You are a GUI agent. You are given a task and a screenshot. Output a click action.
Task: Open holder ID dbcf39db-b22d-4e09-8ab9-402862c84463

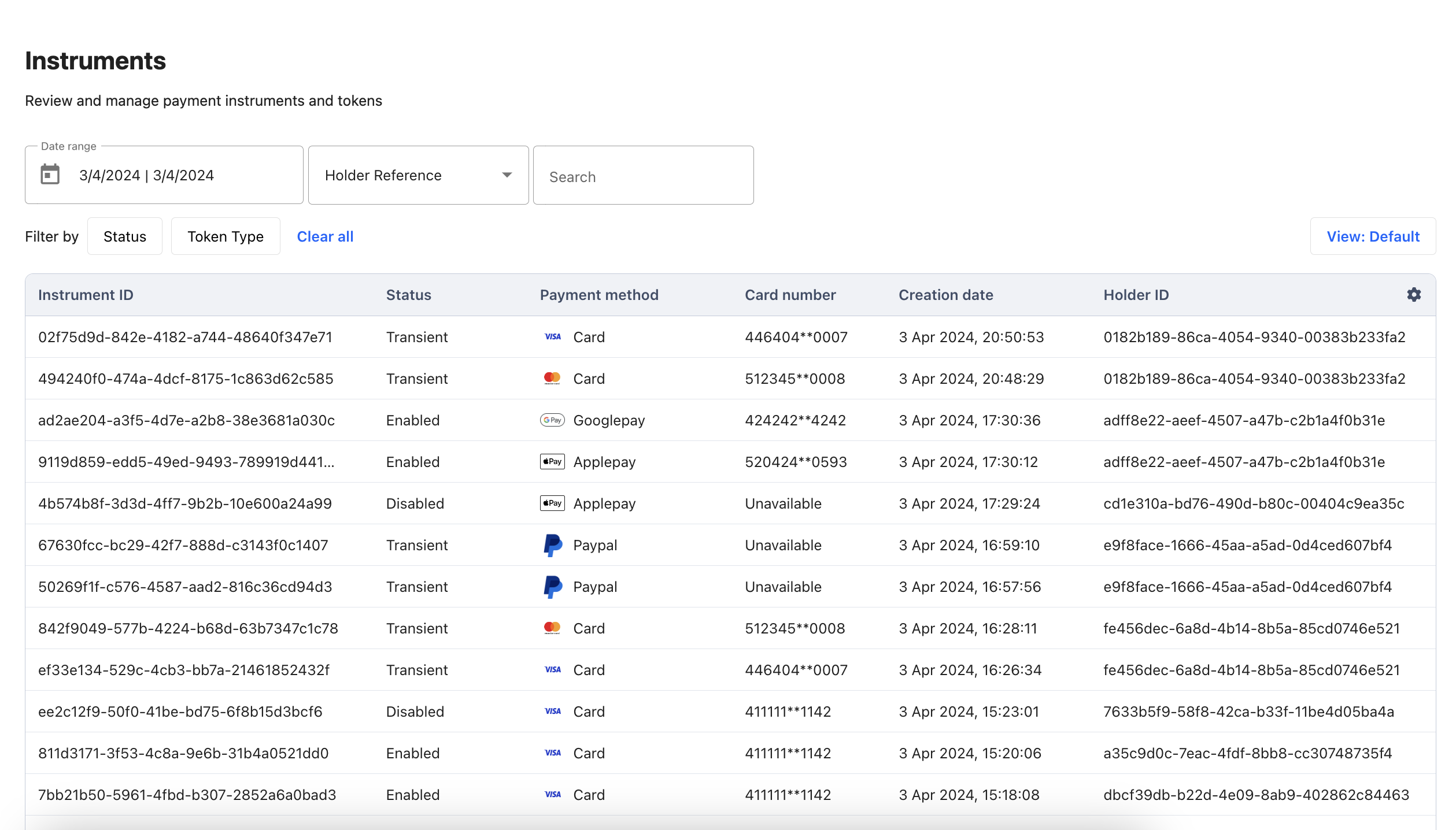coord(1256,795)
